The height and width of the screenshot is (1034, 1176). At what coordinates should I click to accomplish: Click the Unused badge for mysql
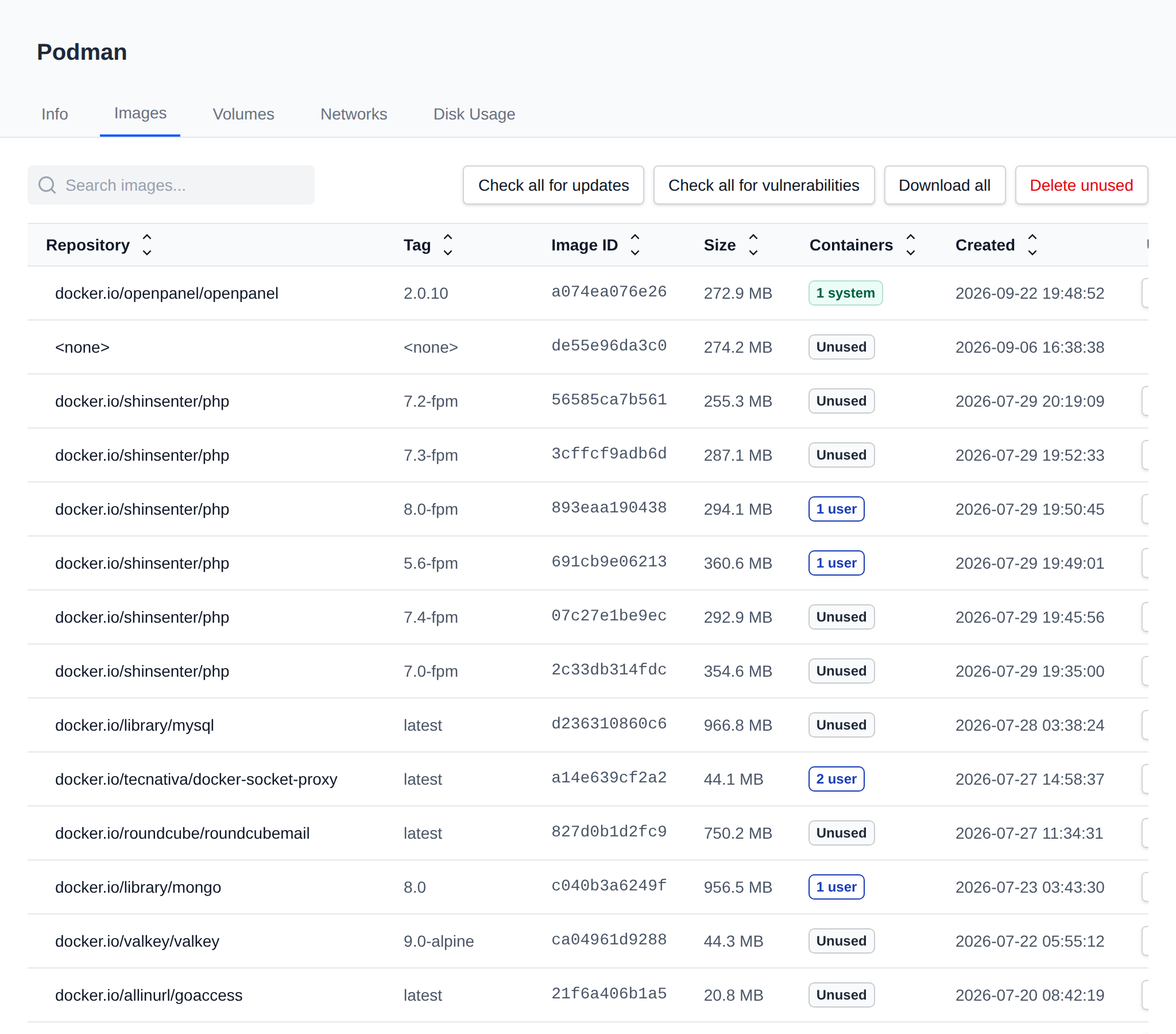[841, 725]
